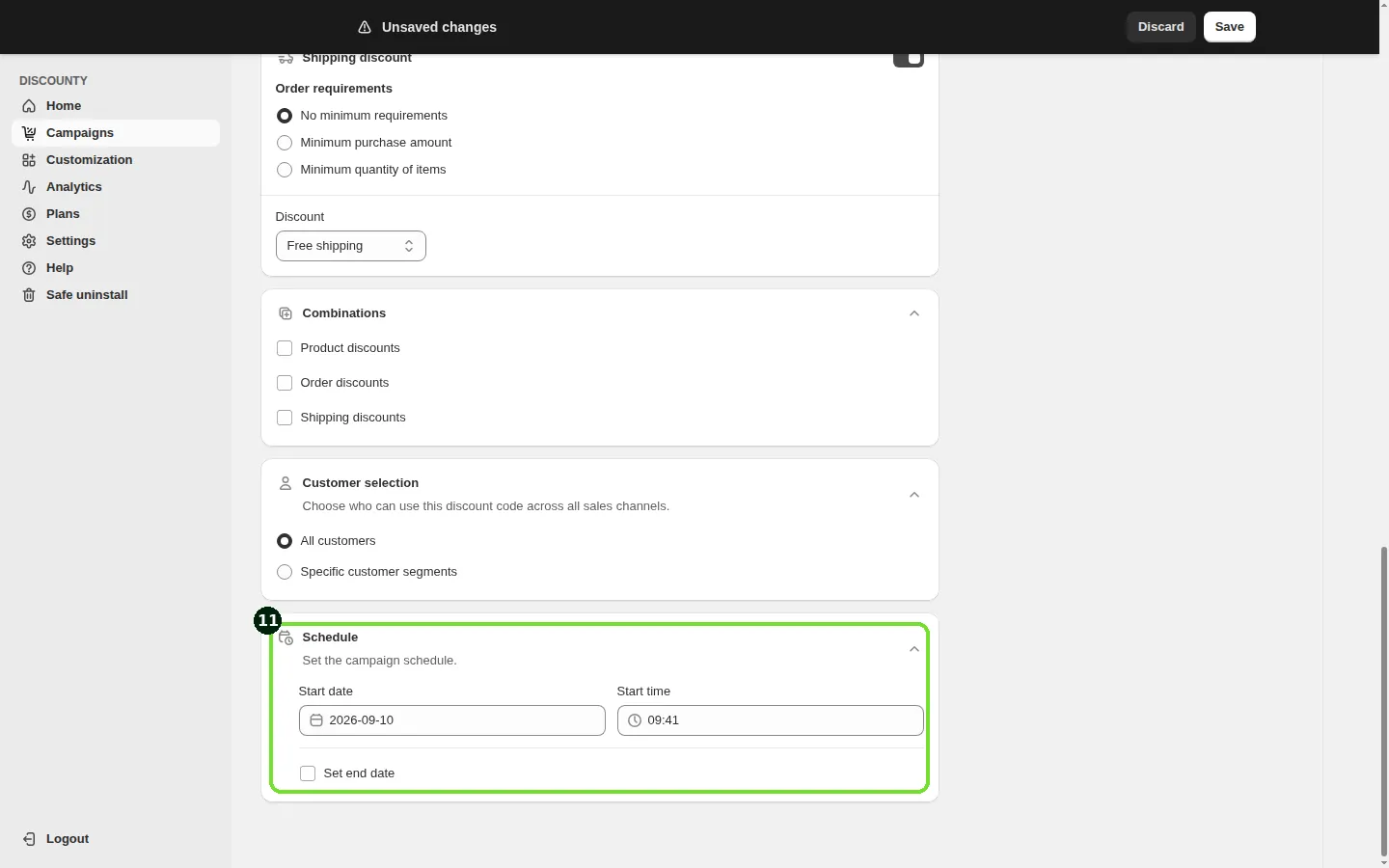Viewport: 1389px width, 868px height.
Task: Click the Start date field 2026-09-10
Action: pyautogui.click(x=452, y=720)
